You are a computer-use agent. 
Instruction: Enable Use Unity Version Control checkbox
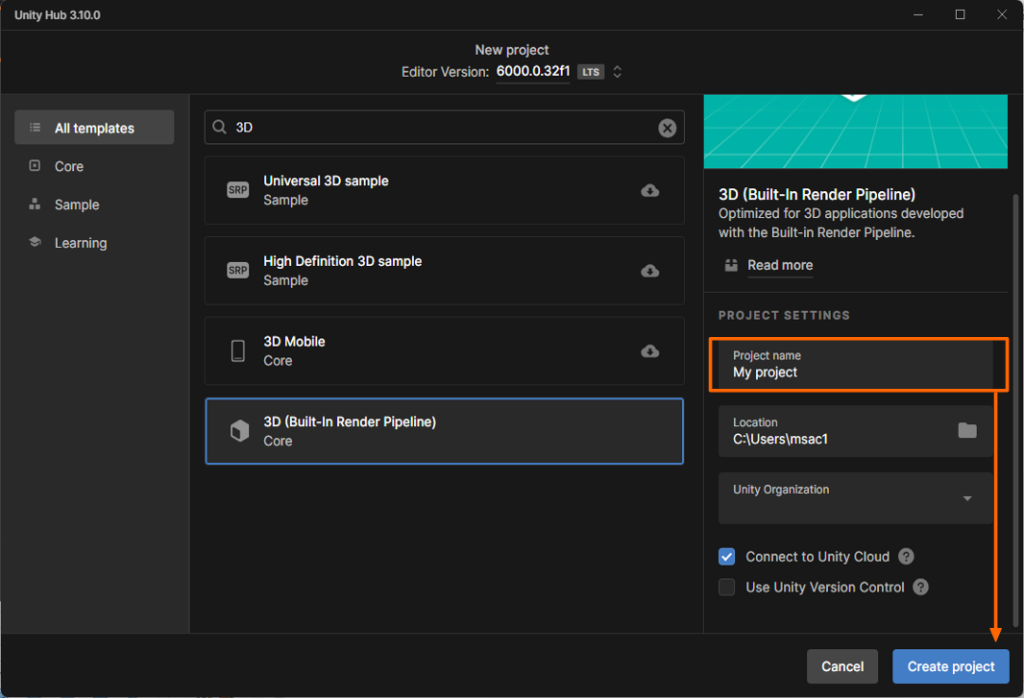[x=727, y=587]
